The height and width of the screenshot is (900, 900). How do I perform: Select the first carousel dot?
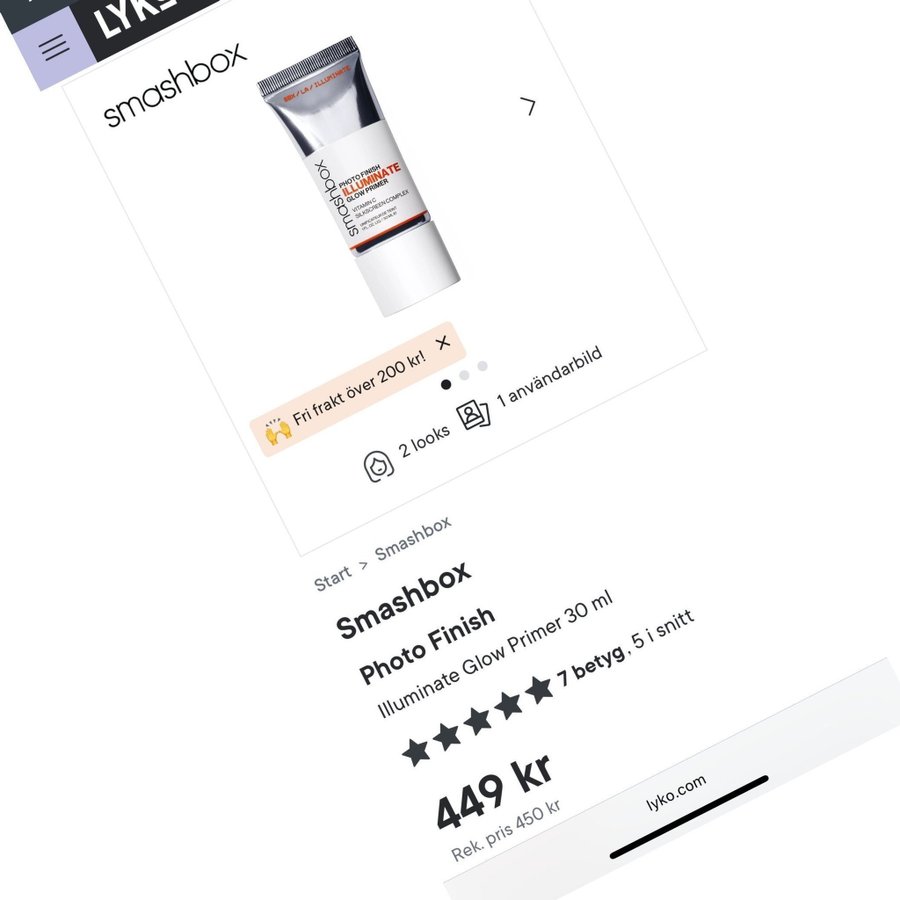pos(446,384)
